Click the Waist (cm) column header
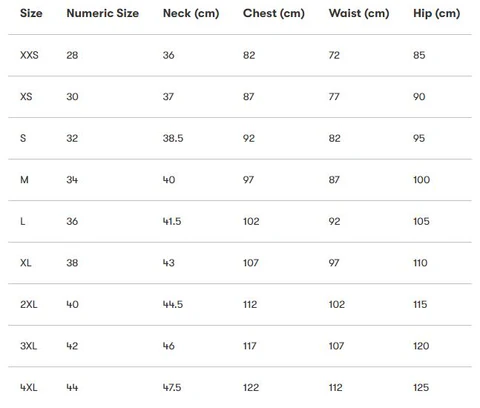 point(359,13)
